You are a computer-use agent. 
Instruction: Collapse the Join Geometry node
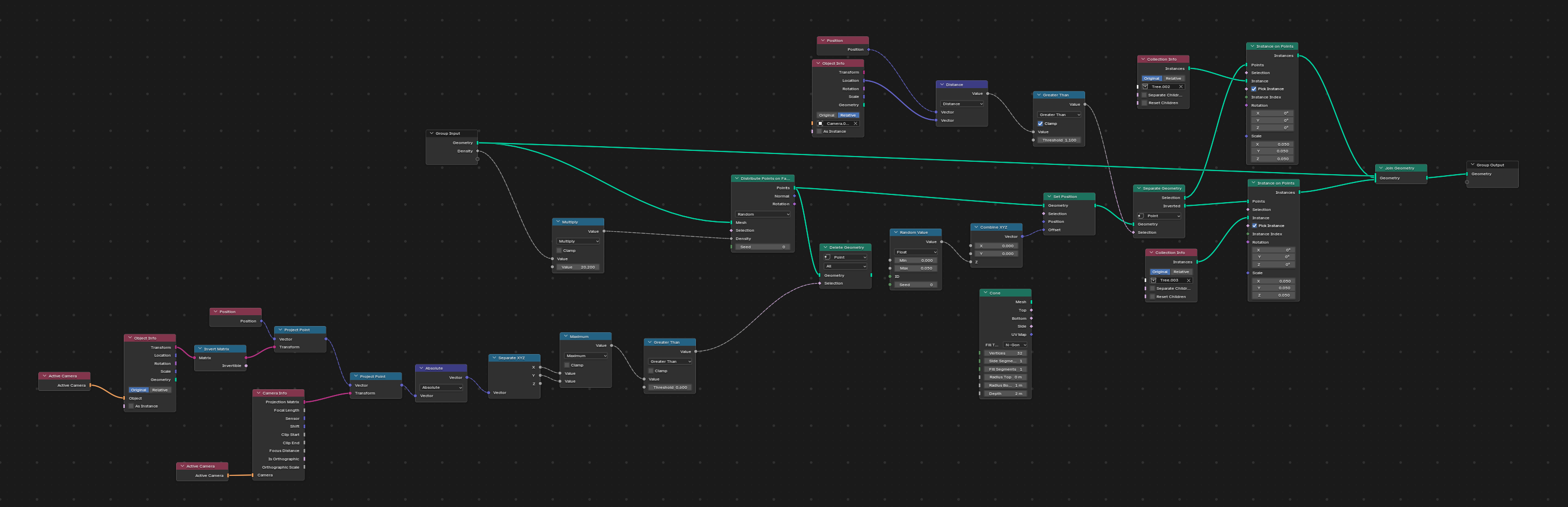point(1380,168)
